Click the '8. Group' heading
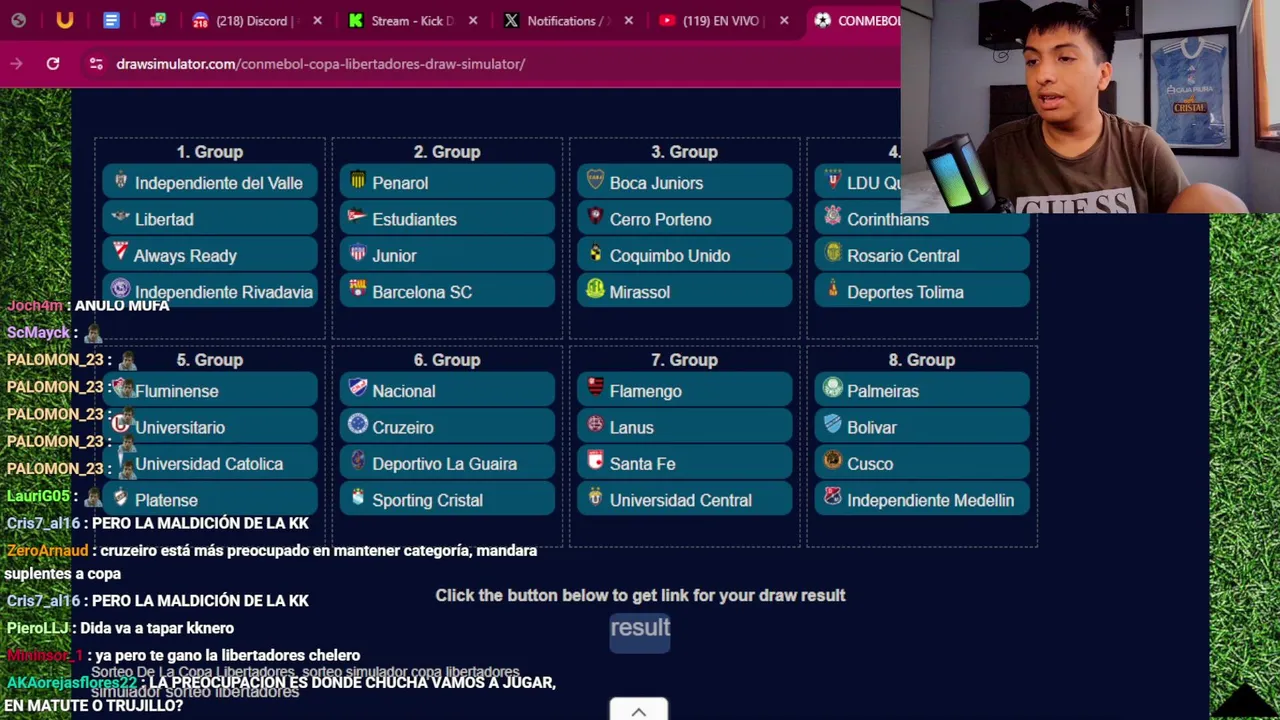 [x=922, y=360]
